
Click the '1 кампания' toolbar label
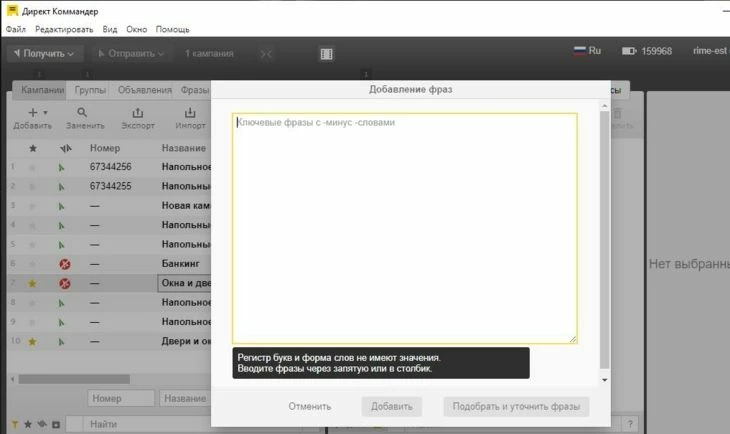[209, 54]
